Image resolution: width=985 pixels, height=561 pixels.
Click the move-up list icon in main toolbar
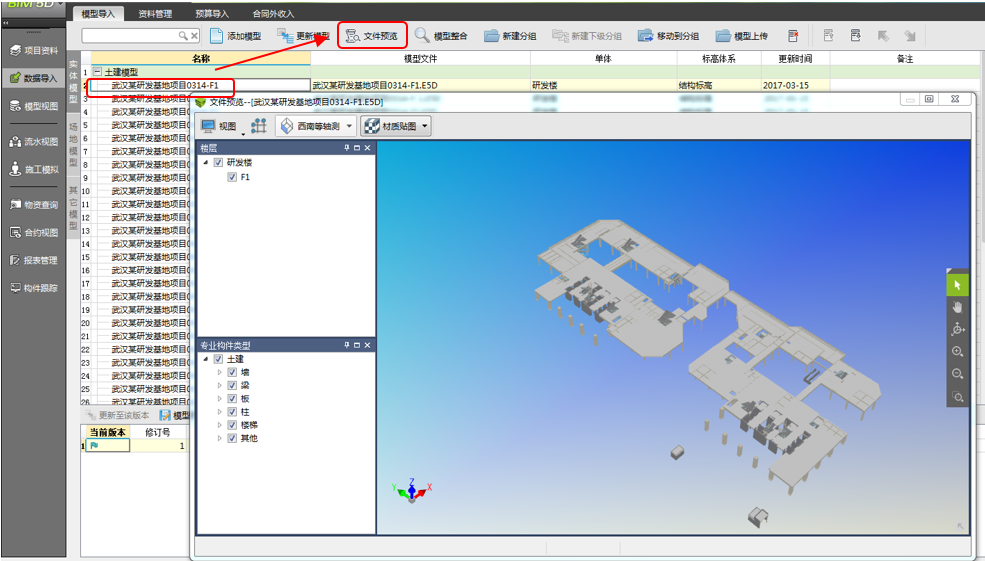[829, 36]
